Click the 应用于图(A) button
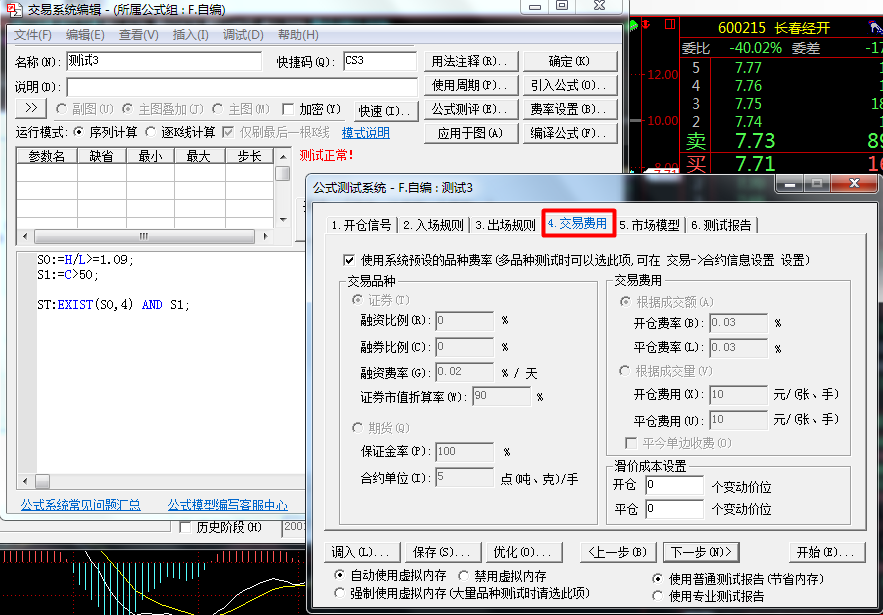This screenshot has height=615, width=883. click(x=470, y=133)
